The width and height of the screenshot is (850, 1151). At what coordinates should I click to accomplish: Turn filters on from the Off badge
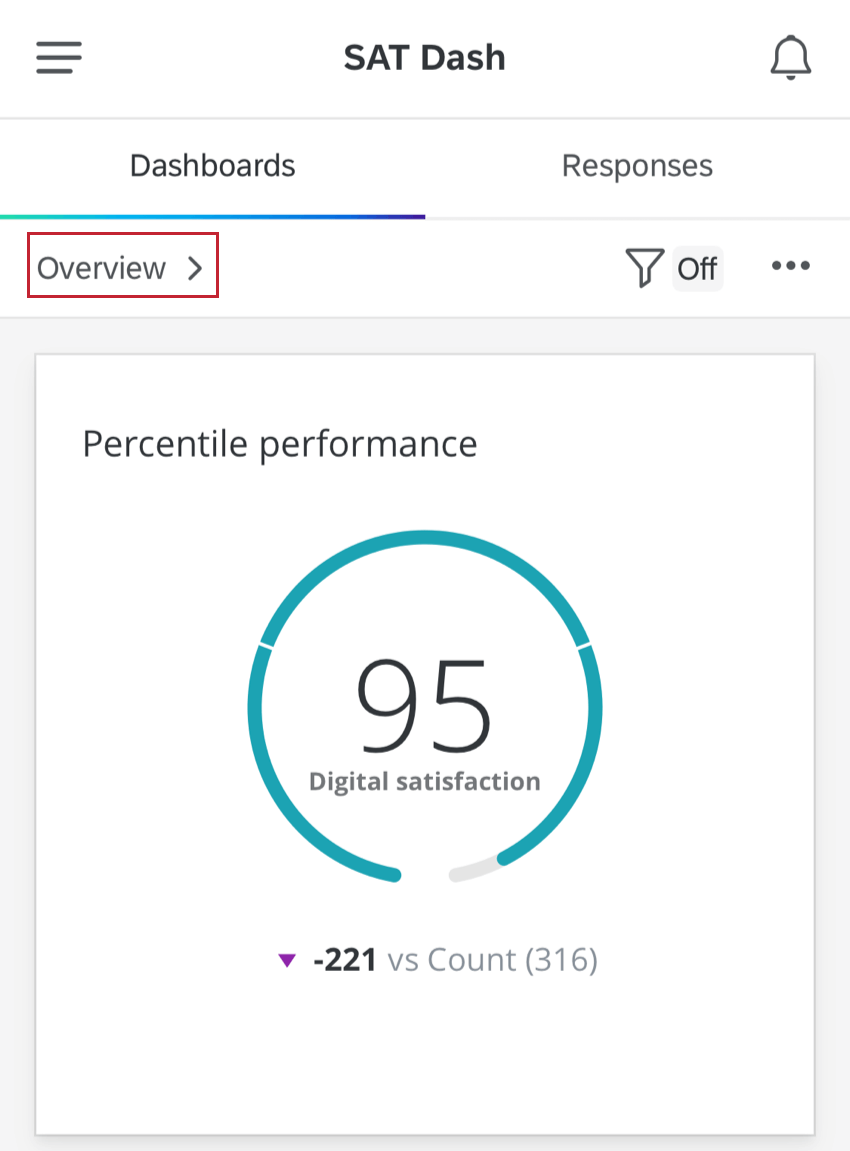(x=697, y=267)
